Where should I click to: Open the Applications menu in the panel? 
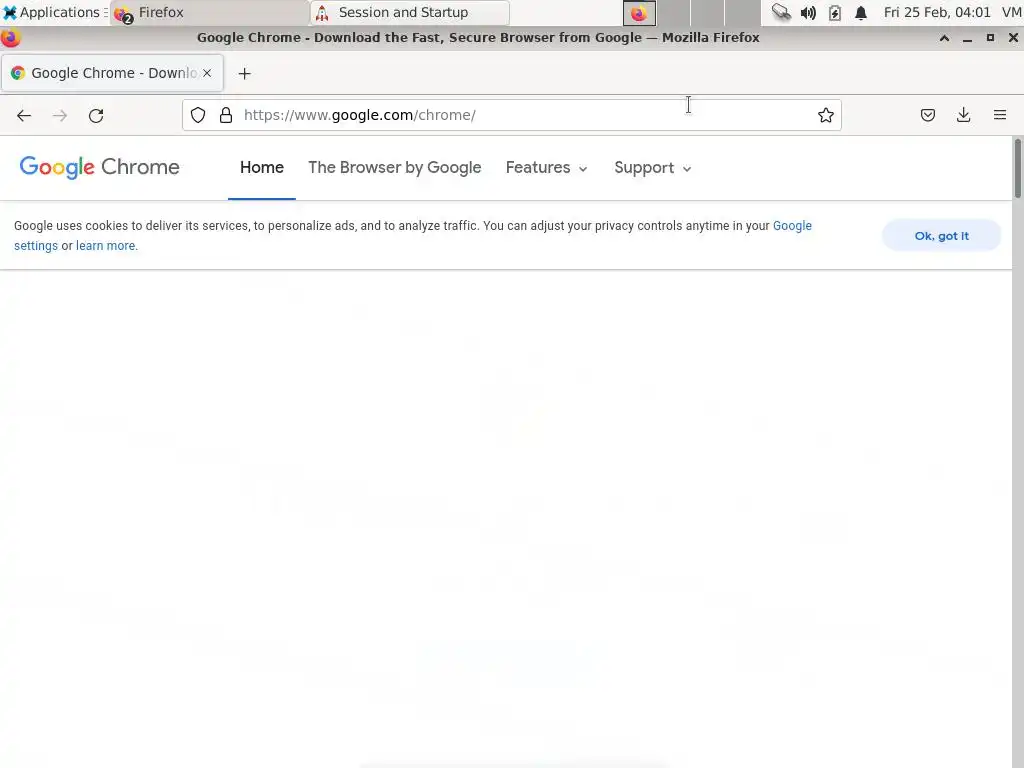(54, 12)
